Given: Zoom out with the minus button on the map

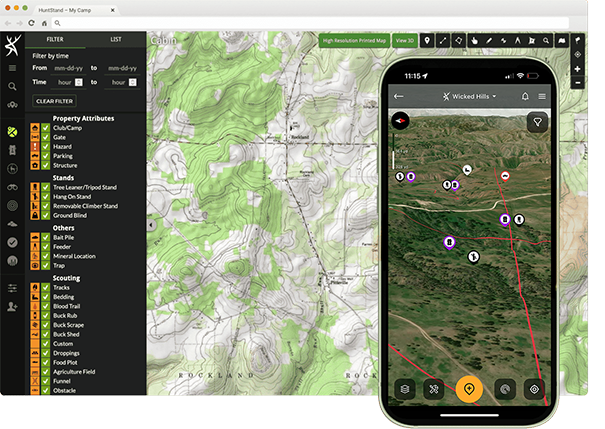Looking at the screenshot, I should click(578, 83).
